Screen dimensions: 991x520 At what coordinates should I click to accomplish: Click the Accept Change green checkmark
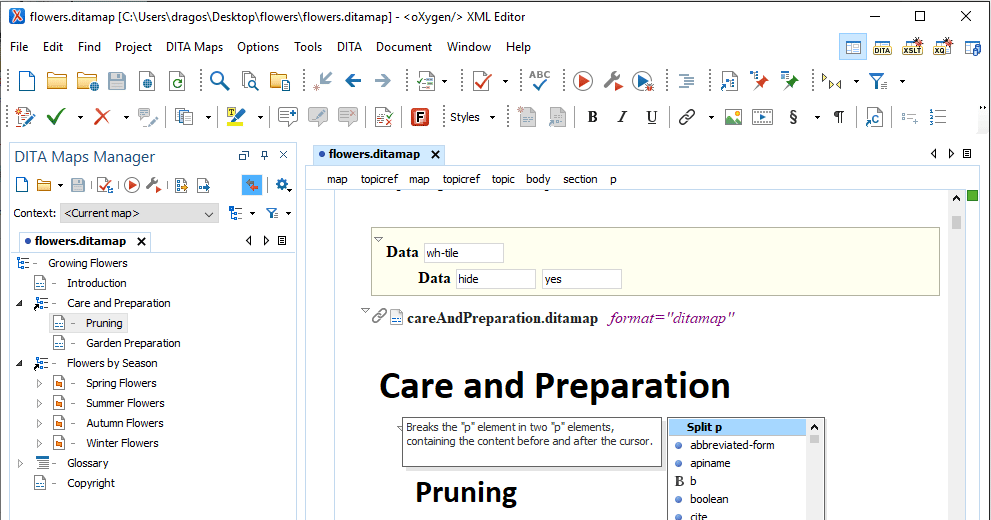point(56,117)
